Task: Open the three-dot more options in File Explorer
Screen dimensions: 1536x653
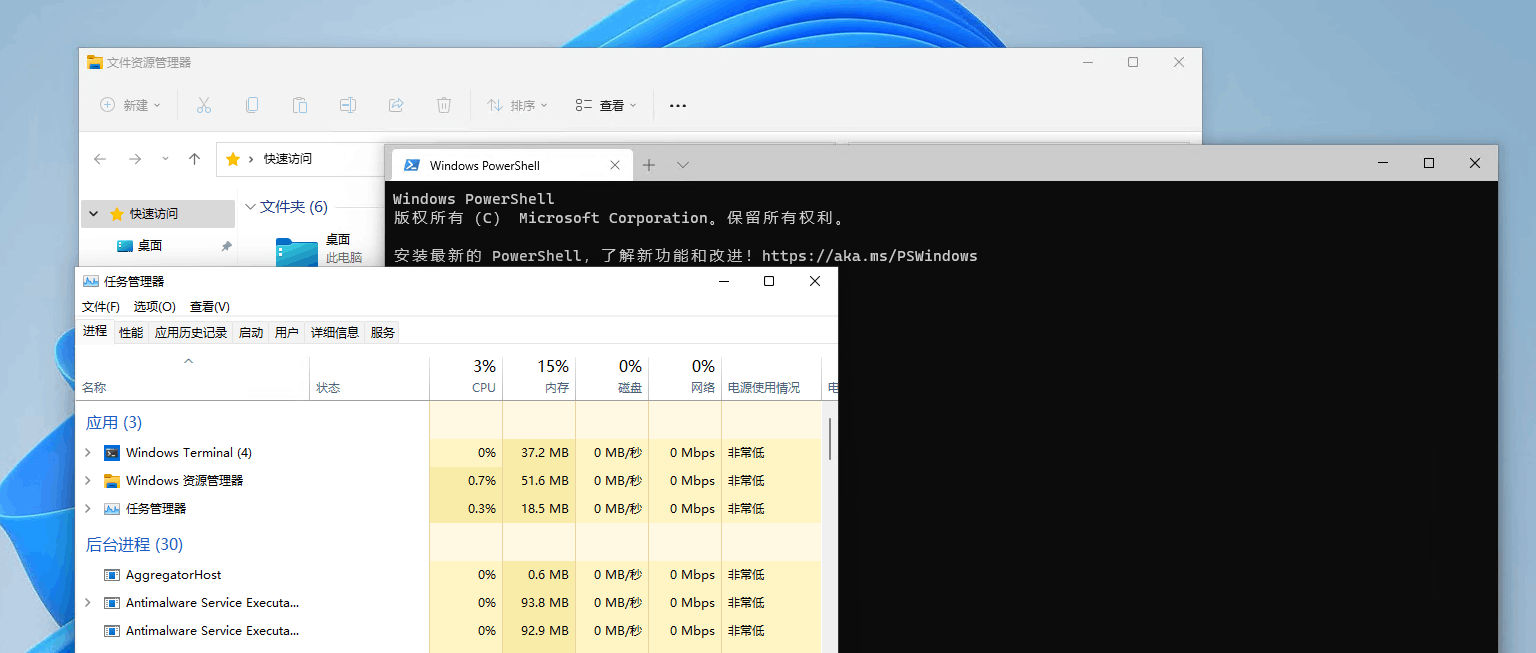Action: [678, 105]
